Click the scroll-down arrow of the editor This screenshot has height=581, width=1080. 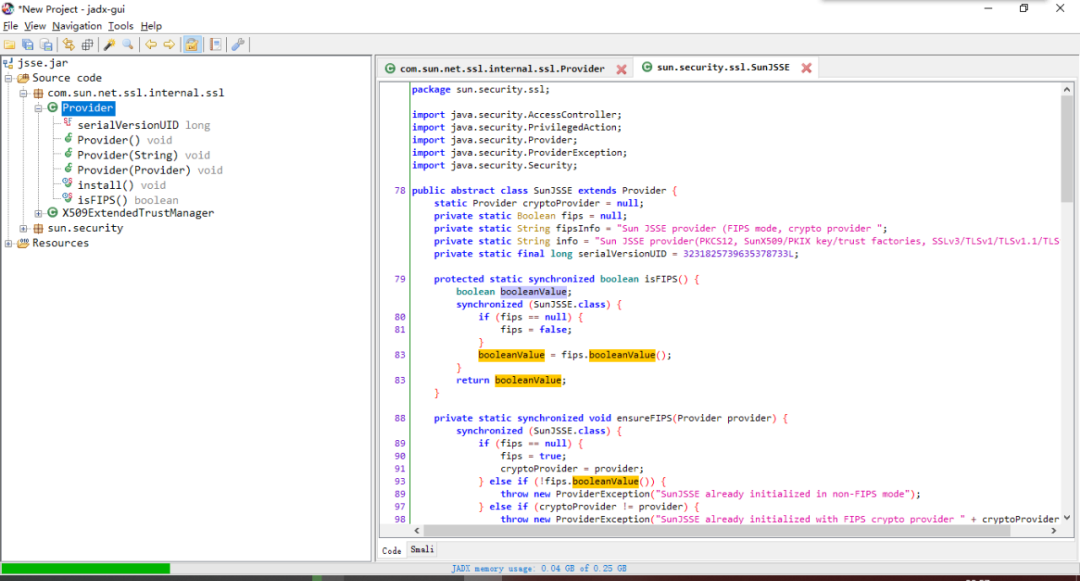(x=1066, y=518)
